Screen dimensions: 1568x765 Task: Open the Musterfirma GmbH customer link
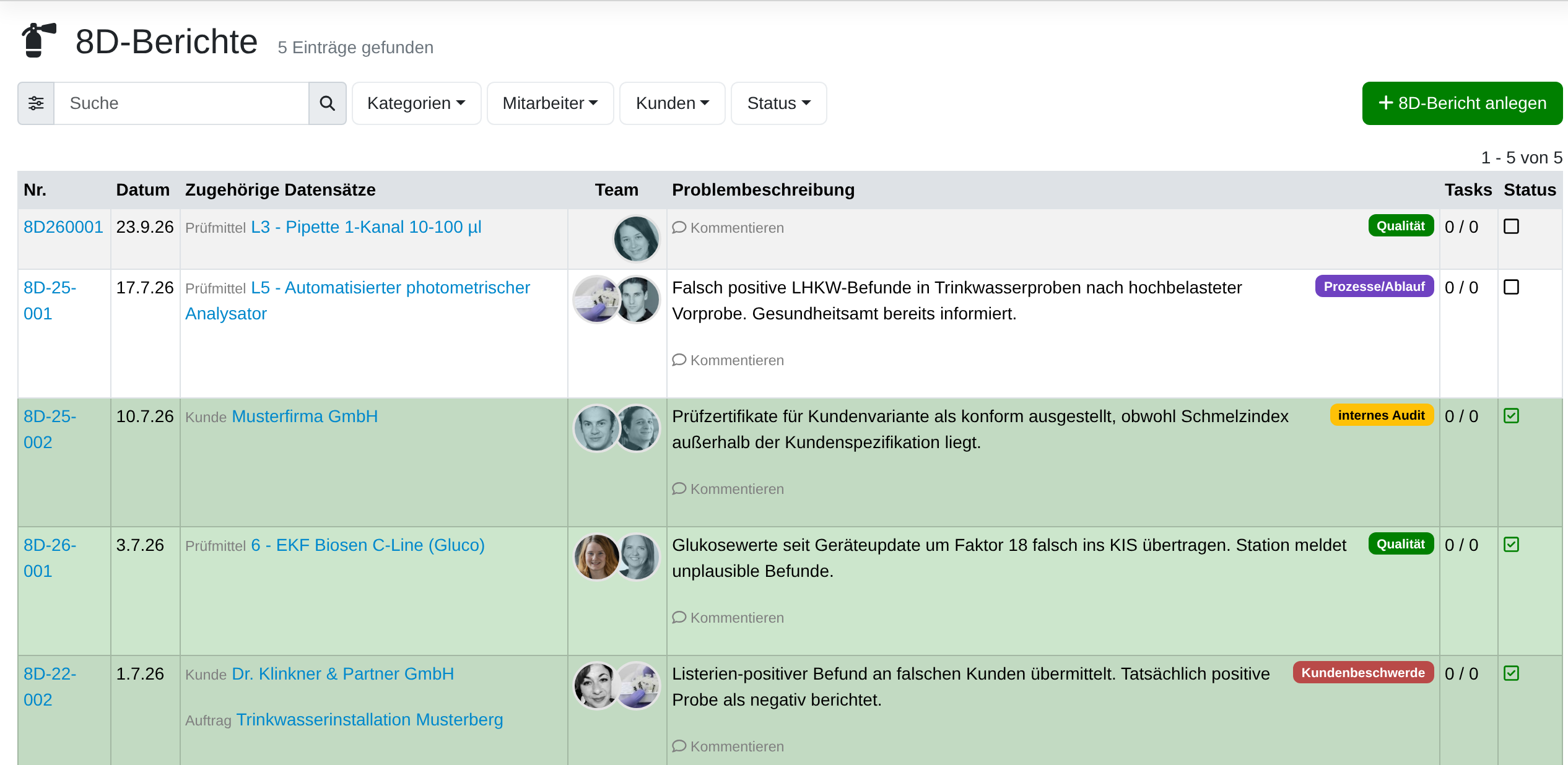[x=305, y=417]
